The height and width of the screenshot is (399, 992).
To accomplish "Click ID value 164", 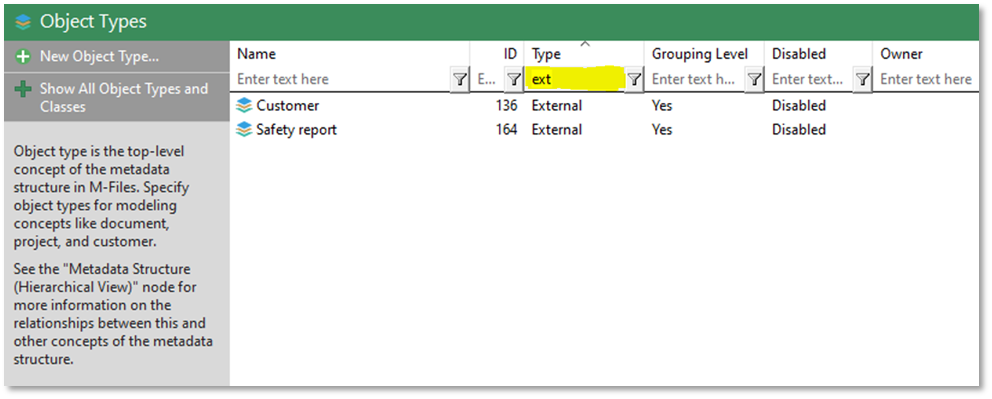I will click(507, 130).
